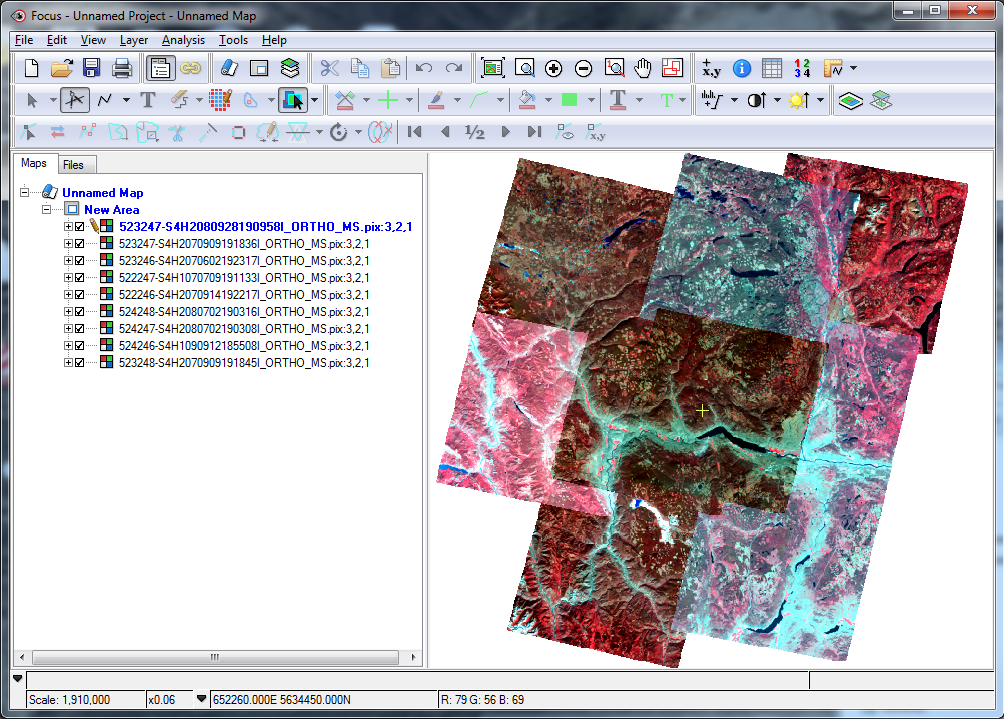Select the Pan hand tool

pos(642,68)
